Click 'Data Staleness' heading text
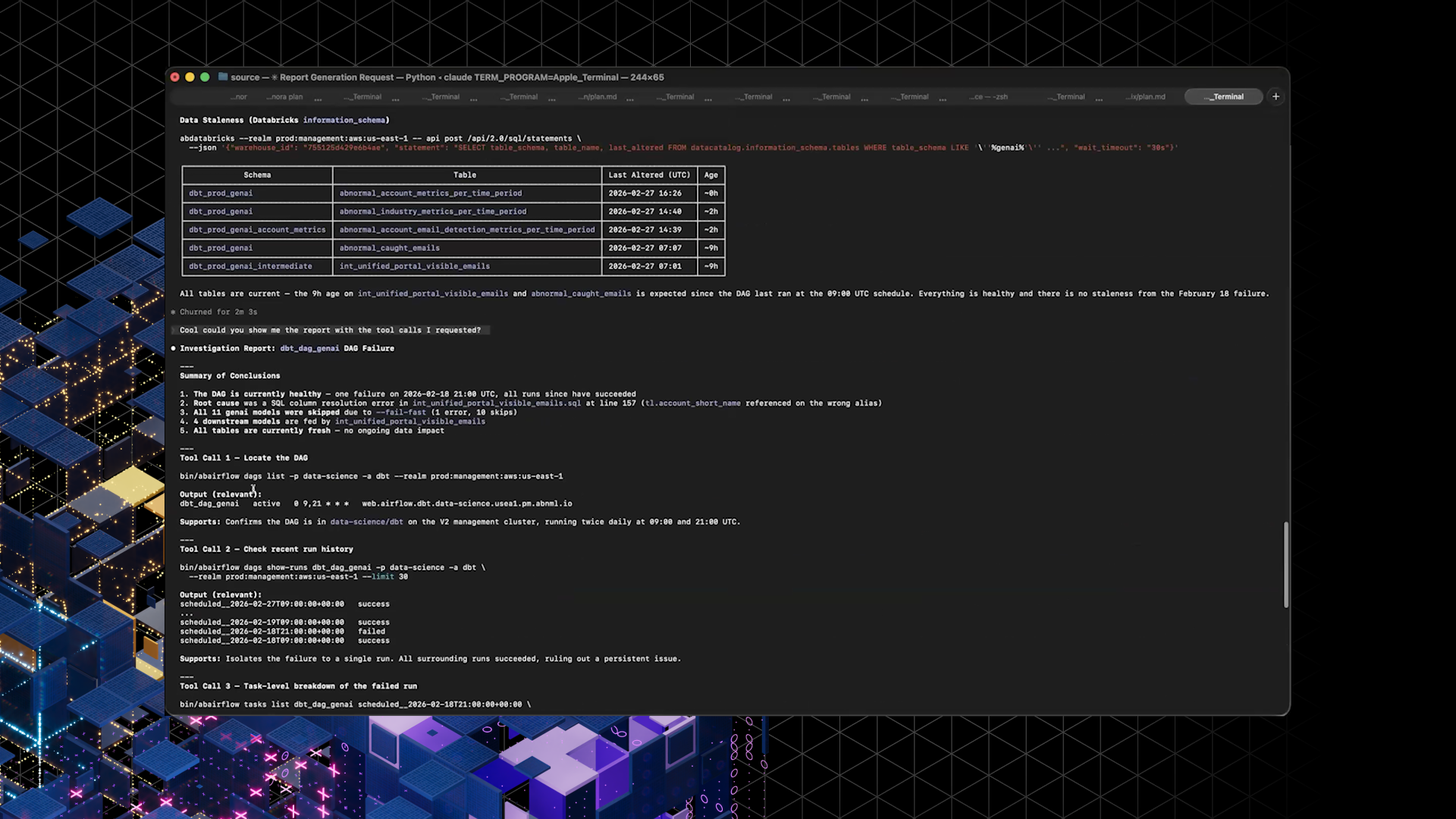This screenshot has height=819, width=1456. tap(212, 120)
